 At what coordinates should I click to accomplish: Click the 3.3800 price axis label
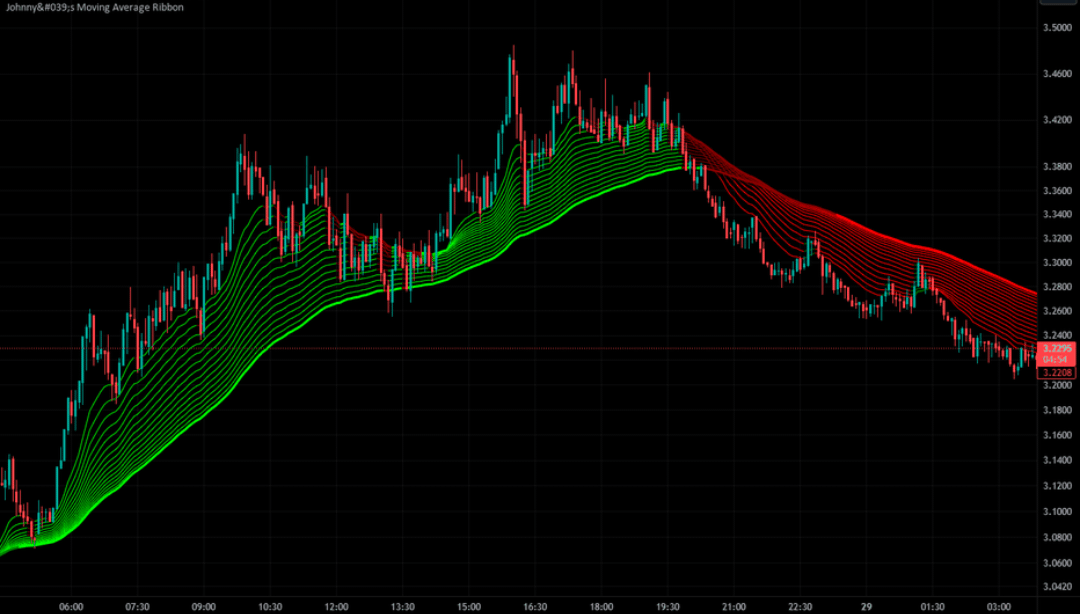[x=1058, y=167]
